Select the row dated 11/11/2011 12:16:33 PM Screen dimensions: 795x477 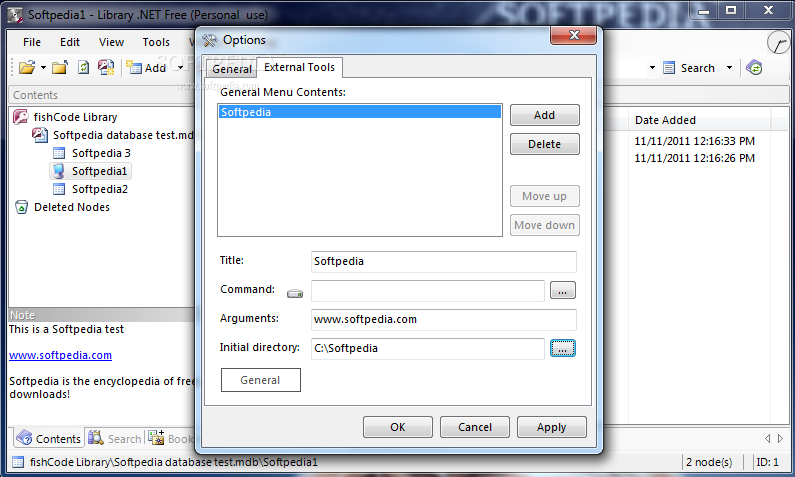pyautogui.click(x=694, y=141)
